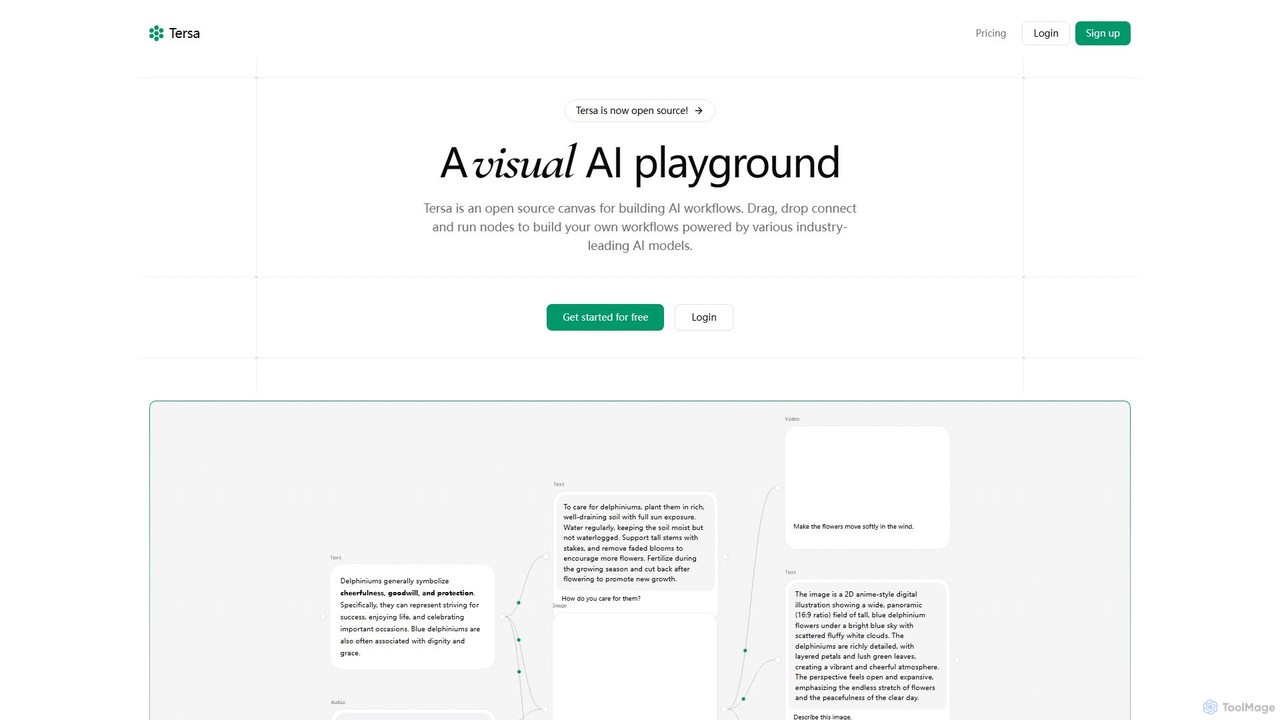
Task: Click 'Make the flowers move softly in the wind.'
Action: point(853,526)
